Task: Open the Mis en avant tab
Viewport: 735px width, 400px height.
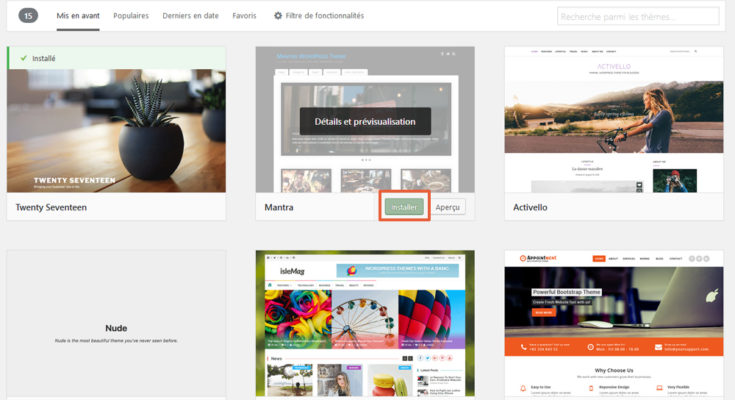Action: click(78, 15)
